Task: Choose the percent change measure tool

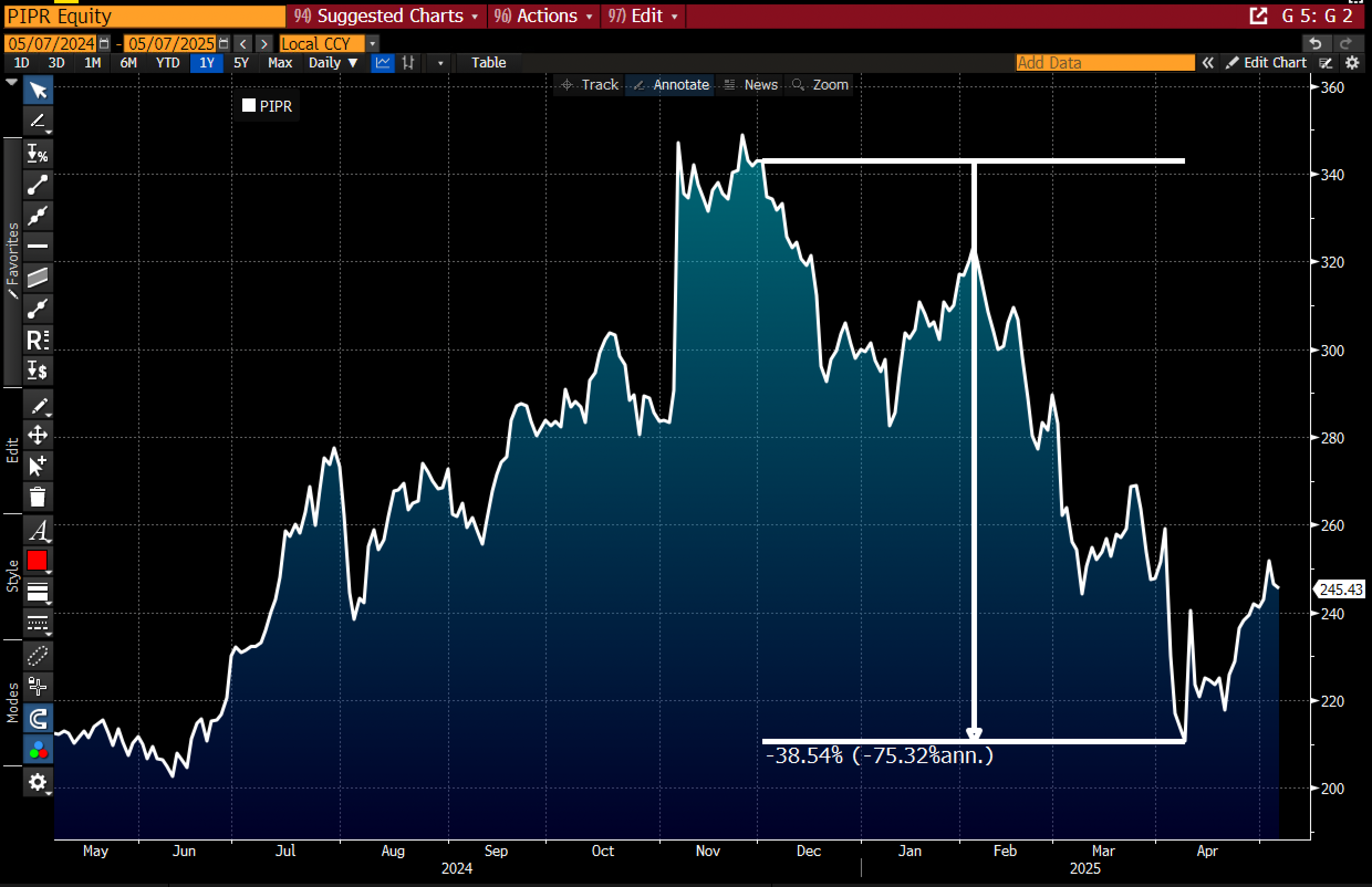Action: point(38,153)
